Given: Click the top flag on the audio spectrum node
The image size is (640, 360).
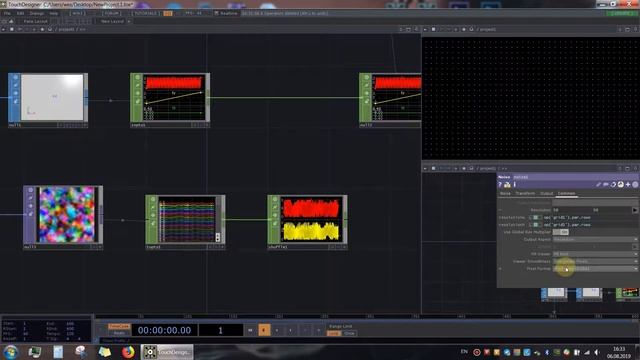Looking at the screenshot, I should [275, 200].
